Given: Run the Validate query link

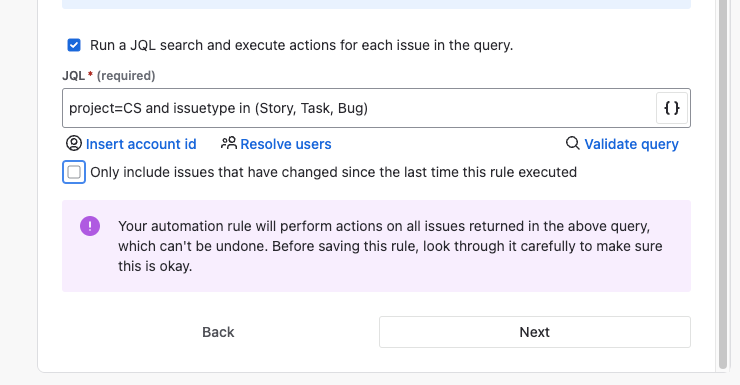Looking at the screenshot, I should pyautogui.click(x=631, y=144).
